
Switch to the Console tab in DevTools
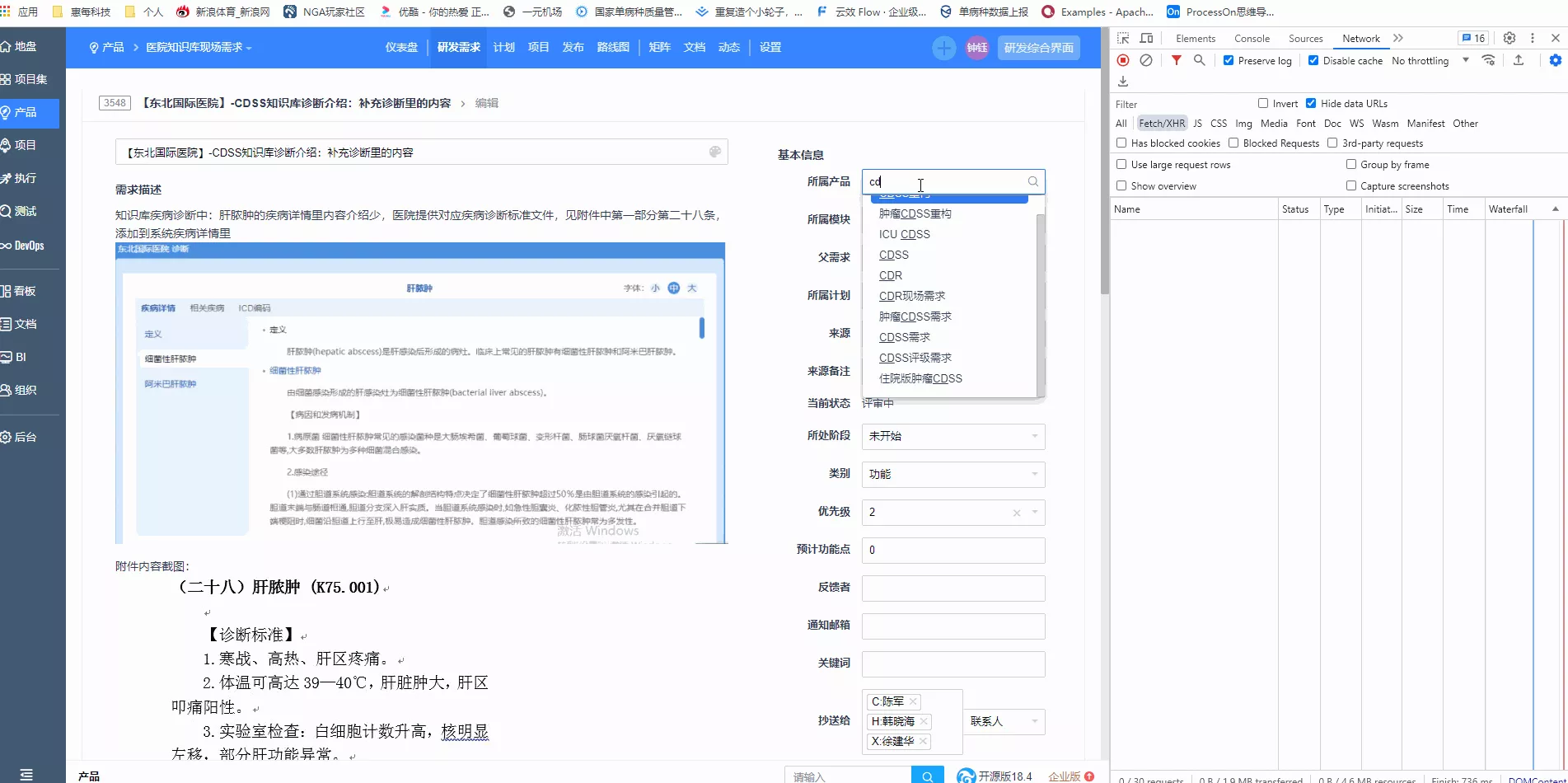click(x=1252, y=38)
